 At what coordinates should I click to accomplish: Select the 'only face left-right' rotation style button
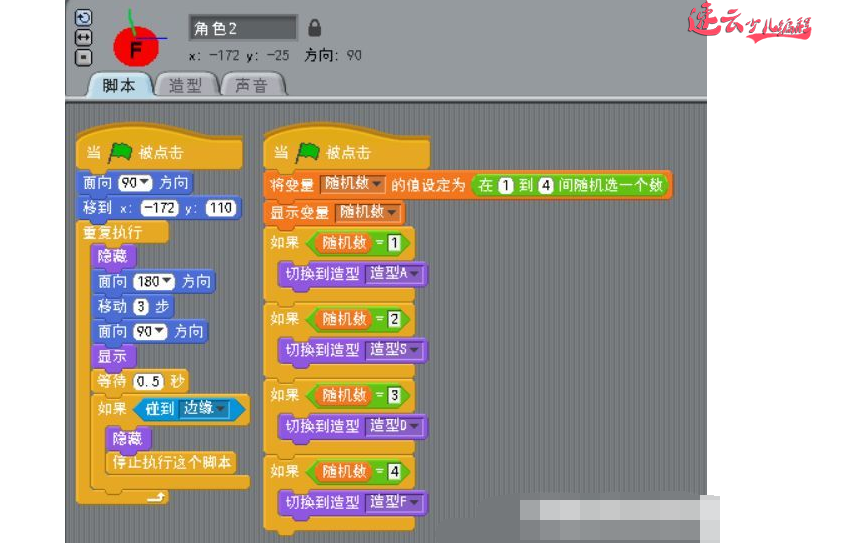coord(83,38)
